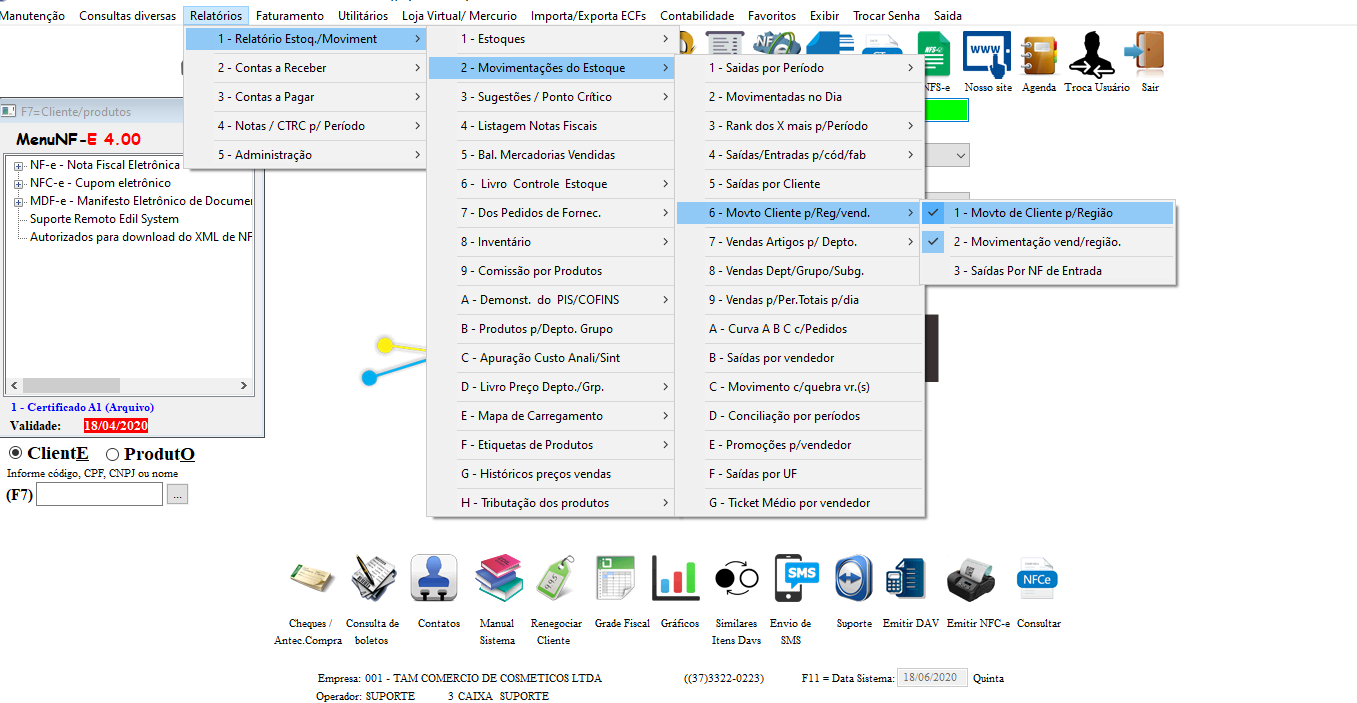Open the Contatos icon

[436, 578]
